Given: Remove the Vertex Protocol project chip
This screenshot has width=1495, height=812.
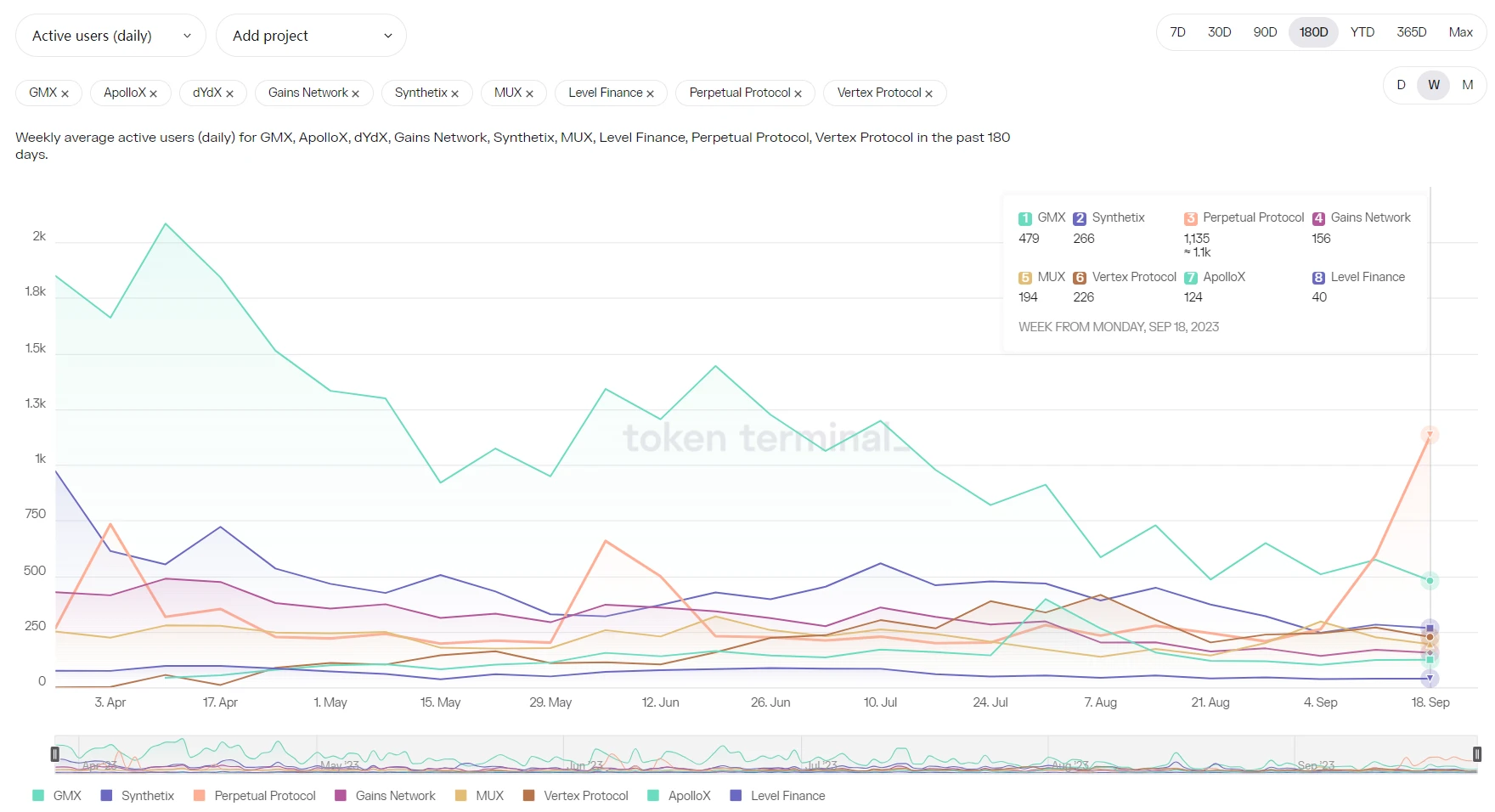Looking at the screenshot, I should coord(928,93).
